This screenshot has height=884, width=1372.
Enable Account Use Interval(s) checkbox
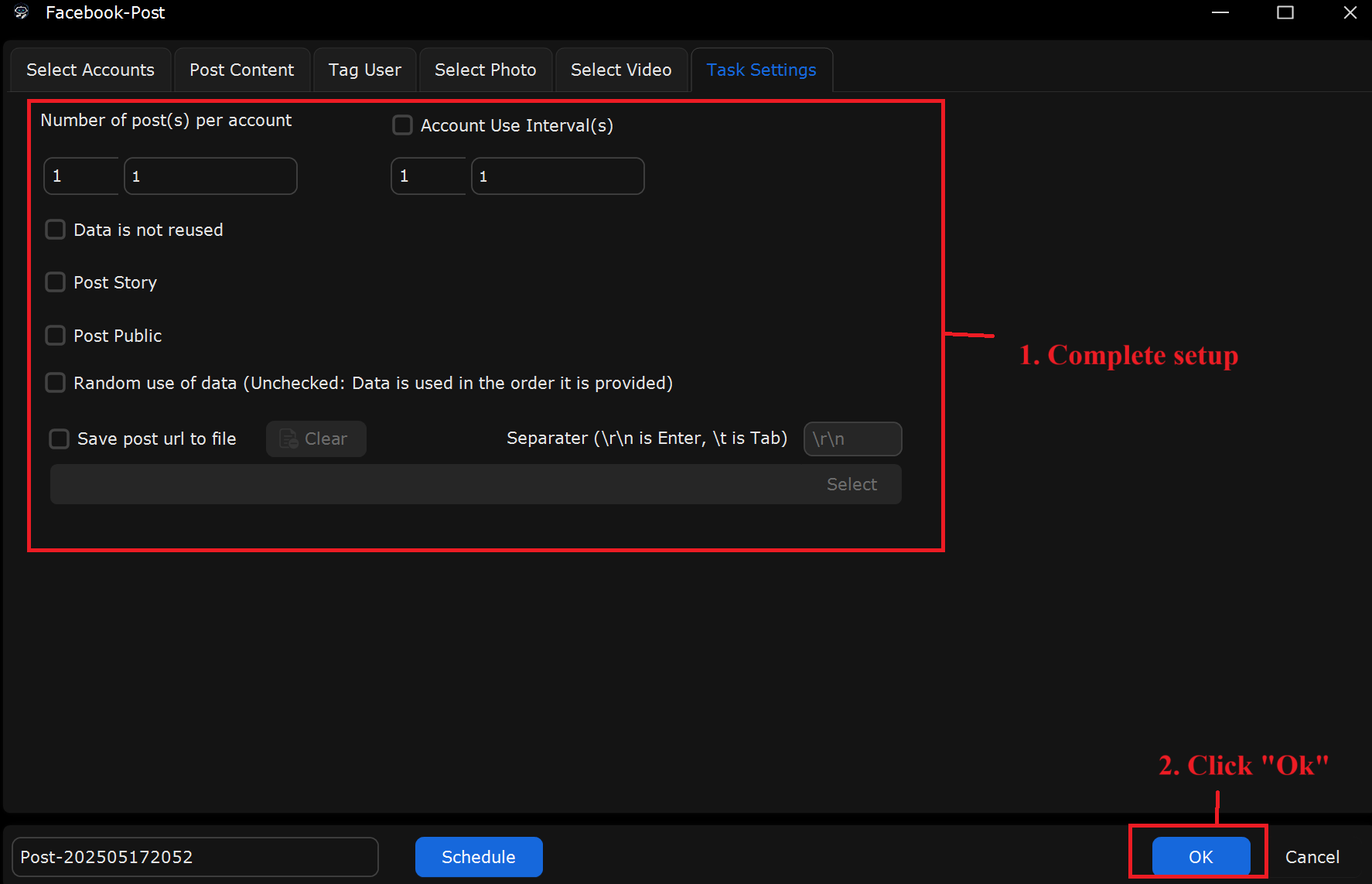[402, 125]
